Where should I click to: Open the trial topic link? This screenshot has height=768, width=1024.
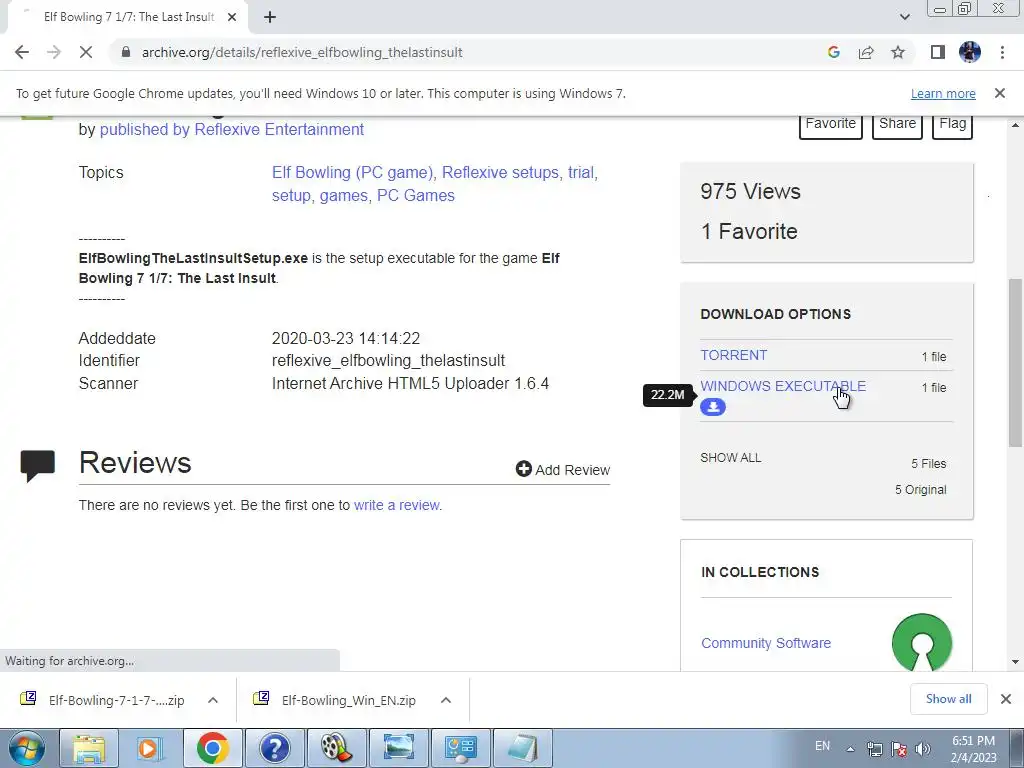(581, 172)
